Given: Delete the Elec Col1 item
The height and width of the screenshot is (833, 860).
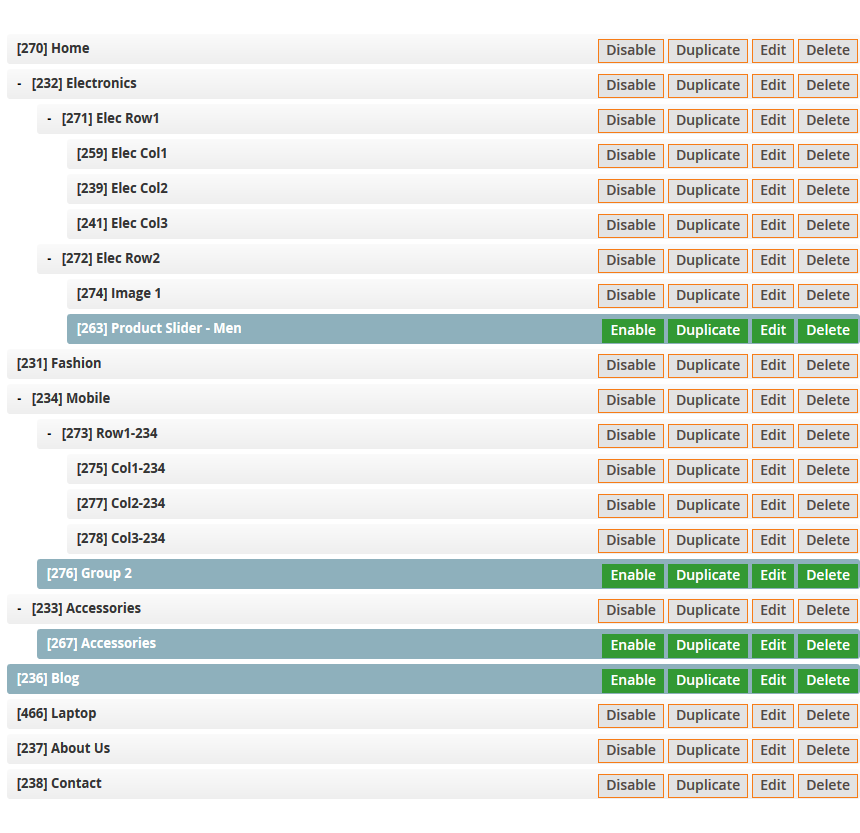Looking at the screenshot, I should click(827, 155).
